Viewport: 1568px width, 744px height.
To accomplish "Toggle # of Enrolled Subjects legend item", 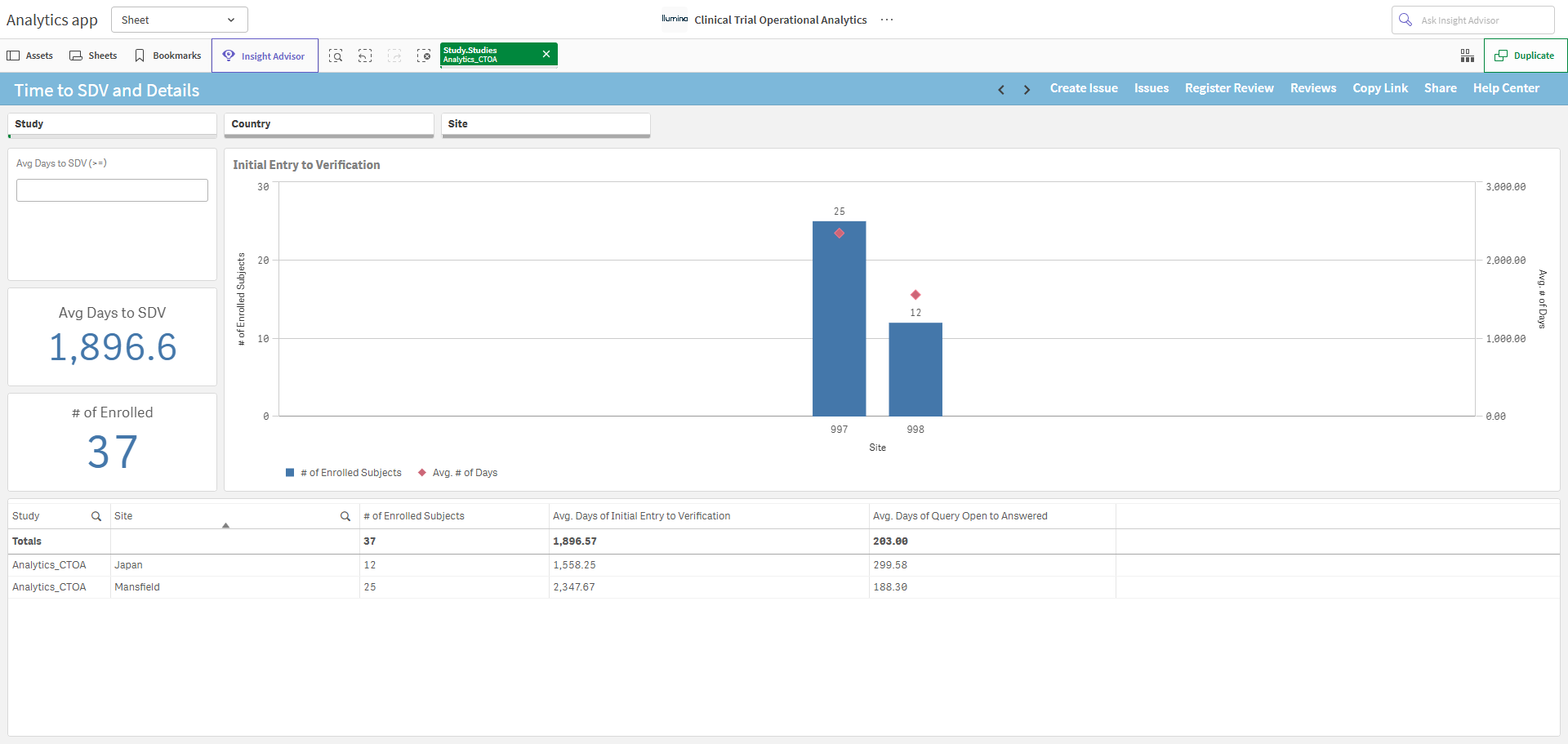I will pyautogui.click(x=343, y=473).
